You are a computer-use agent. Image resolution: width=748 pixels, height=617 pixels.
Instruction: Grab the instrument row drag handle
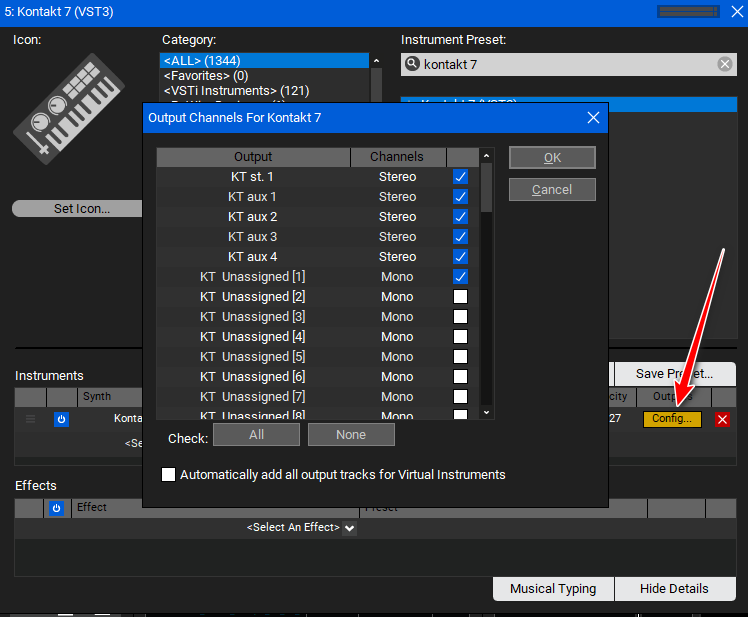coord(31,419)
